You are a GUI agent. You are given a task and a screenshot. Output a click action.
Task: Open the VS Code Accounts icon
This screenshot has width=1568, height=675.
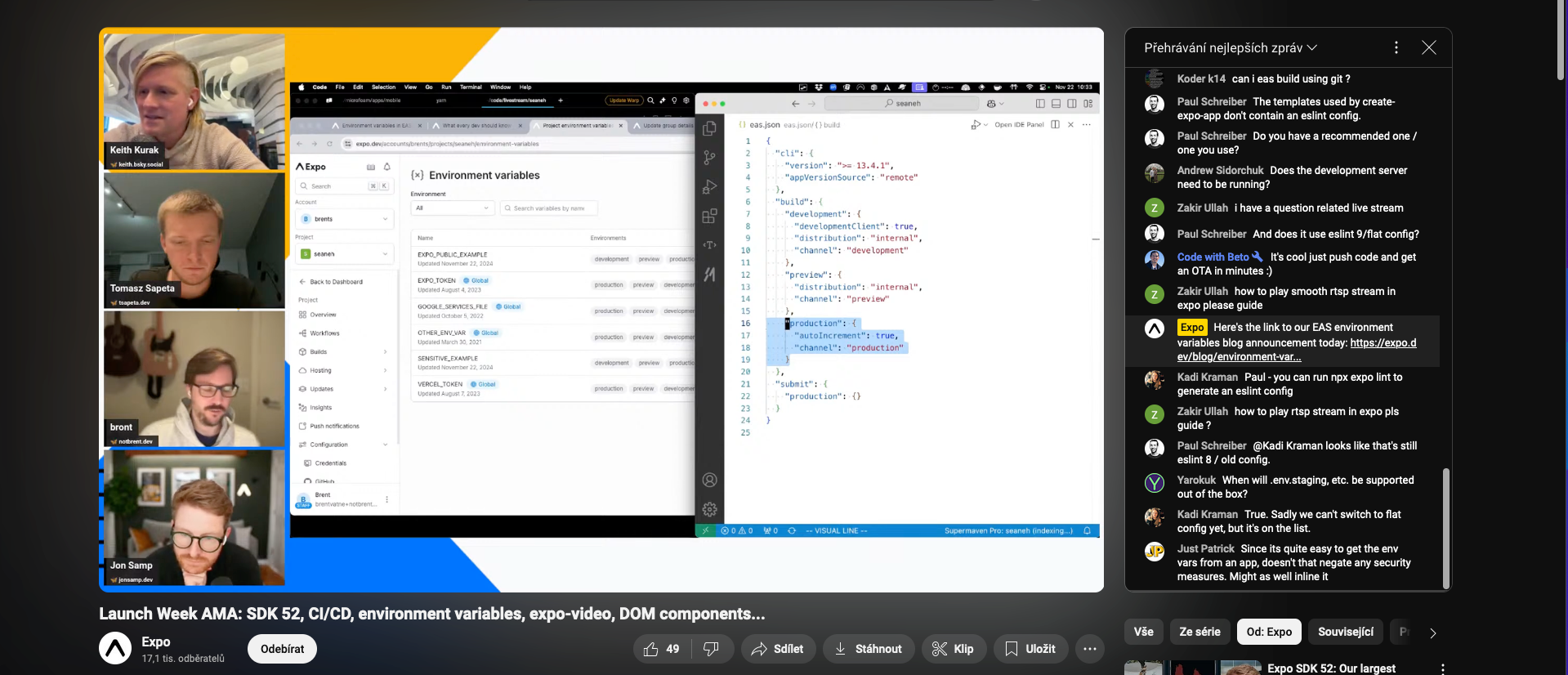coord(709,481)
